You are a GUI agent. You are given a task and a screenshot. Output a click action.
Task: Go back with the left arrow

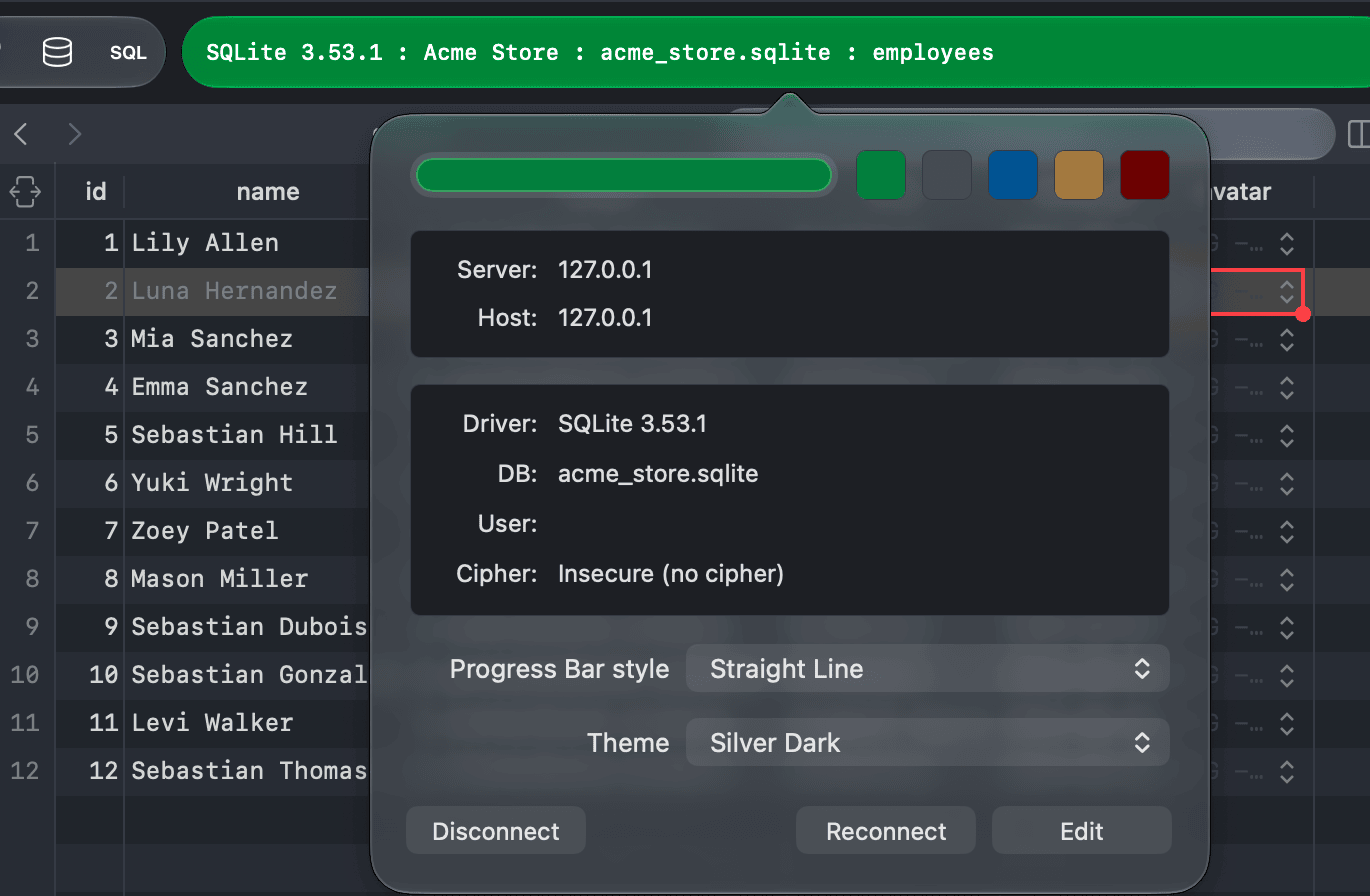21,133
